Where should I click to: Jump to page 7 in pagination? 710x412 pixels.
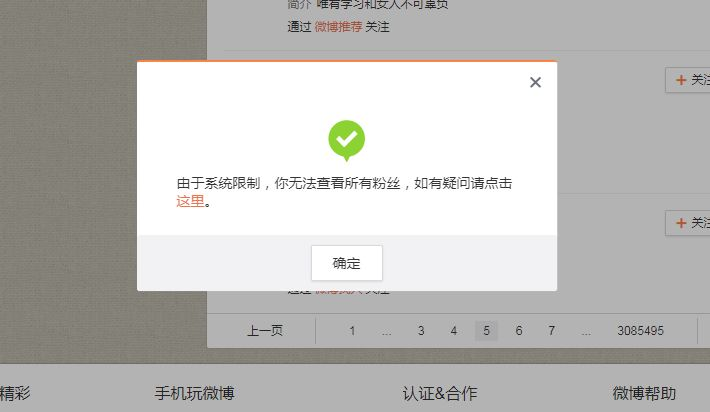(552, 331)
